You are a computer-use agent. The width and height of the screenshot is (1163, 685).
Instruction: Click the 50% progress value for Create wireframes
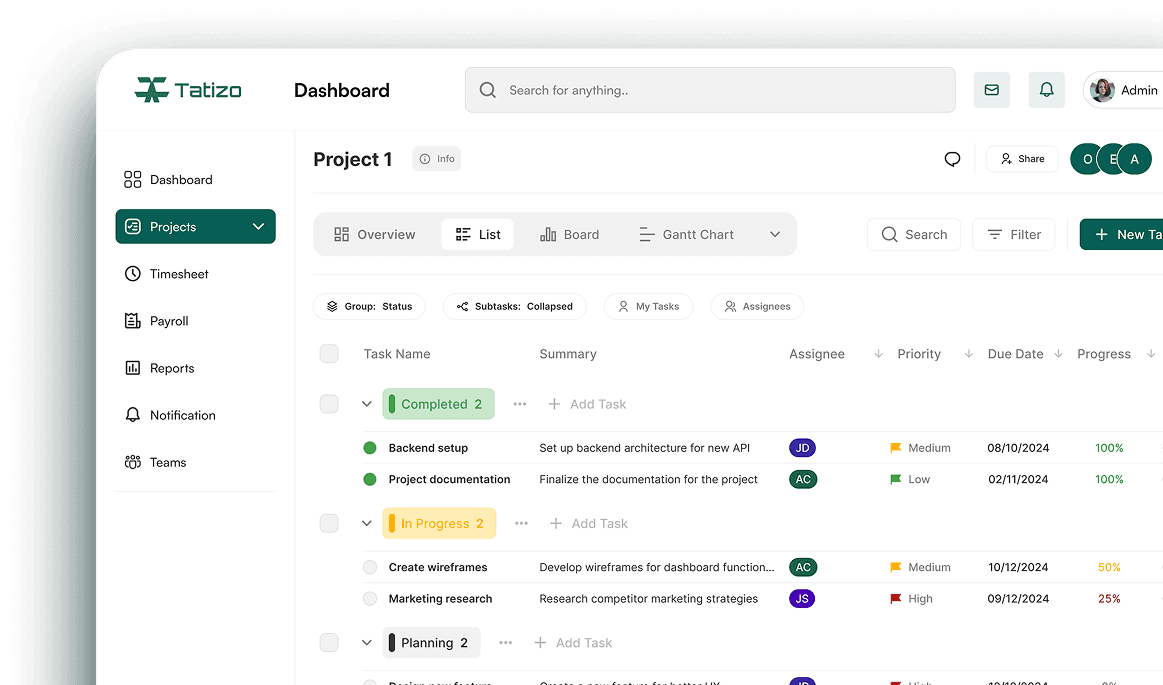1109,567
